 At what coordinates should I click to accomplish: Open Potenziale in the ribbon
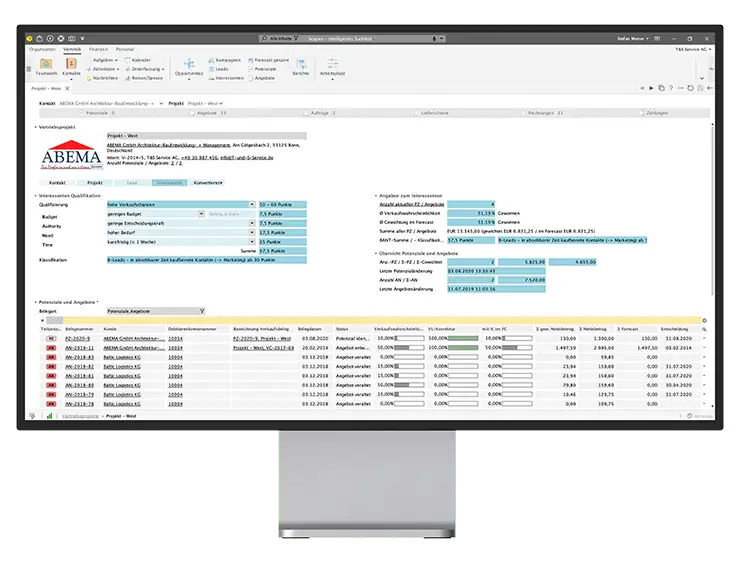(x=262, y=69)
